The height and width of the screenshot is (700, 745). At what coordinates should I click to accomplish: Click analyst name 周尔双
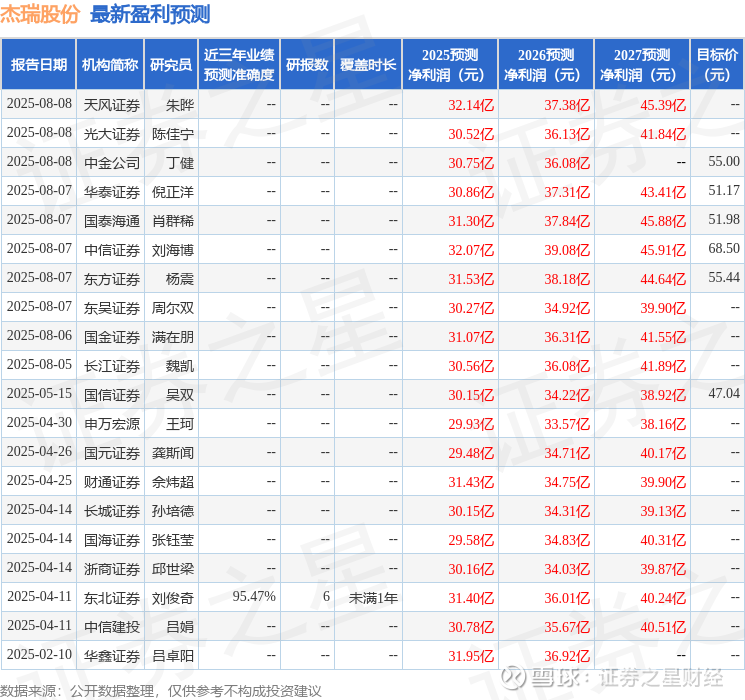(173, 308)
